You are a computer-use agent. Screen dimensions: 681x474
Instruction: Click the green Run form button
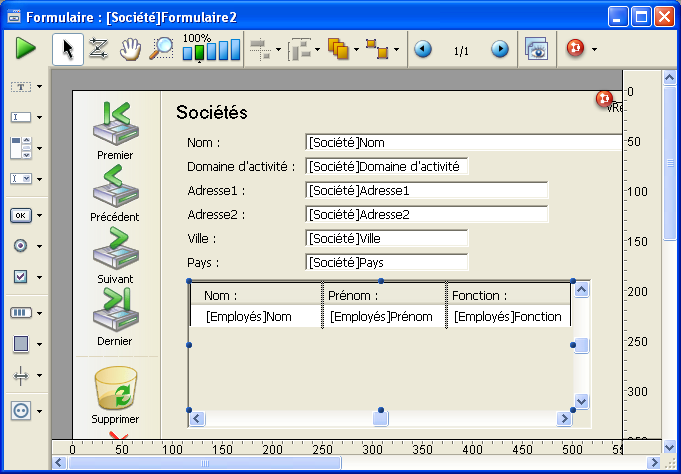[25, 48]
